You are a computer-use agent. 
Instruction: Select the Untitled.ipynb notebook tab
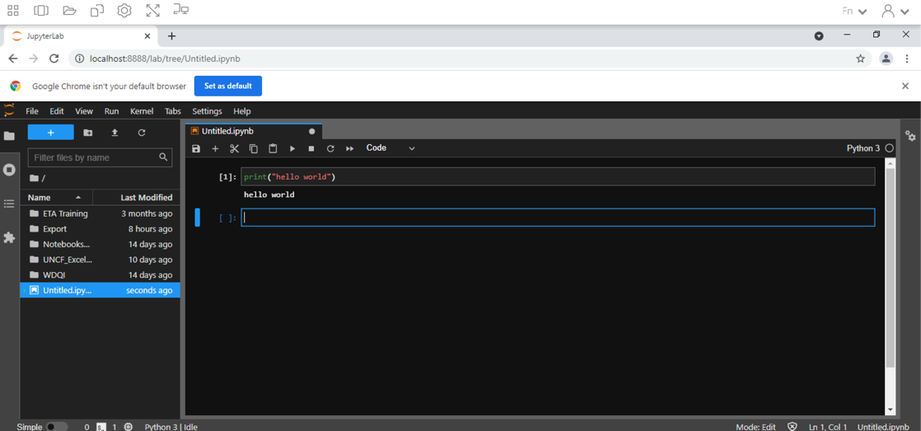228,131
